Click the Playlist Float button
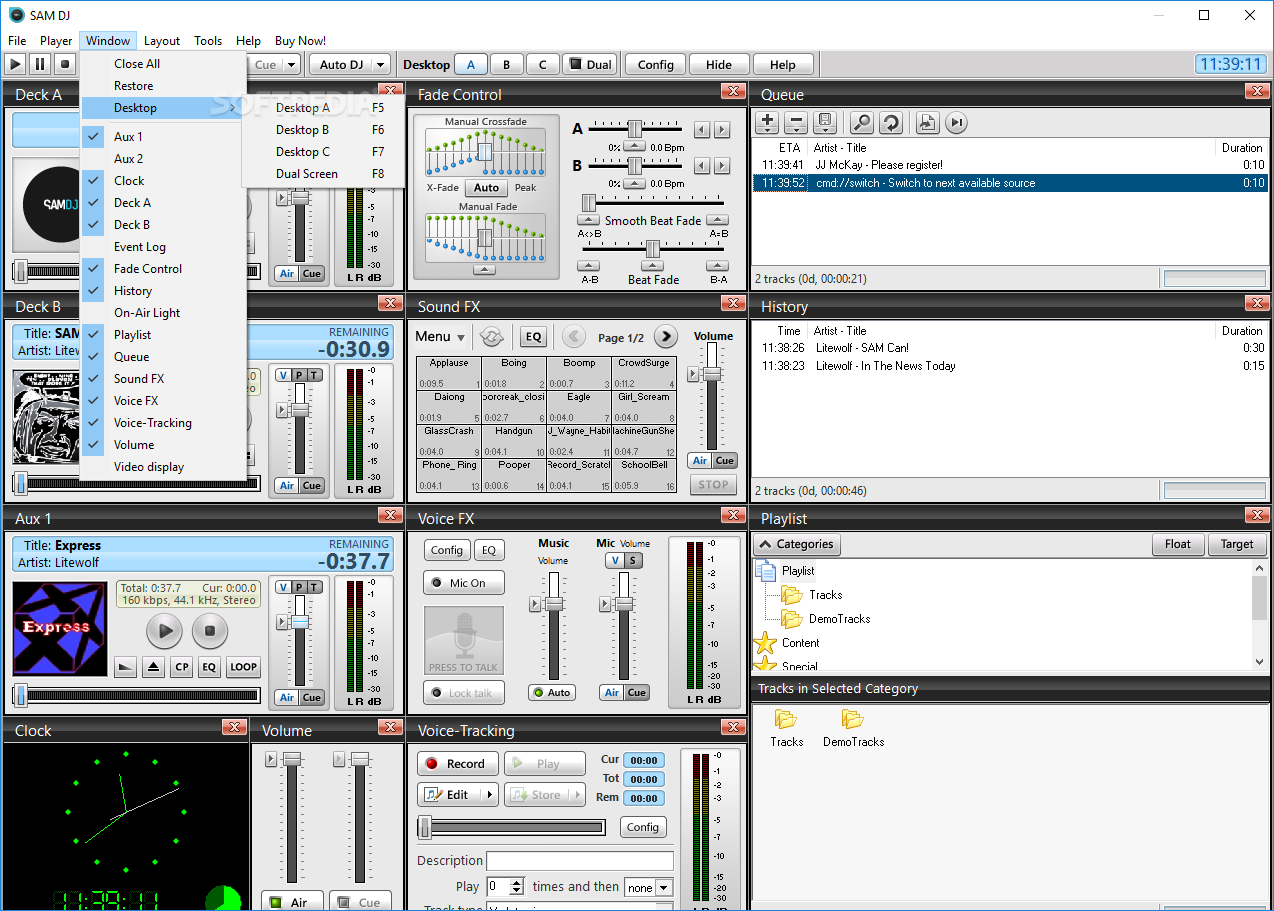 (x=1178, y=544)
